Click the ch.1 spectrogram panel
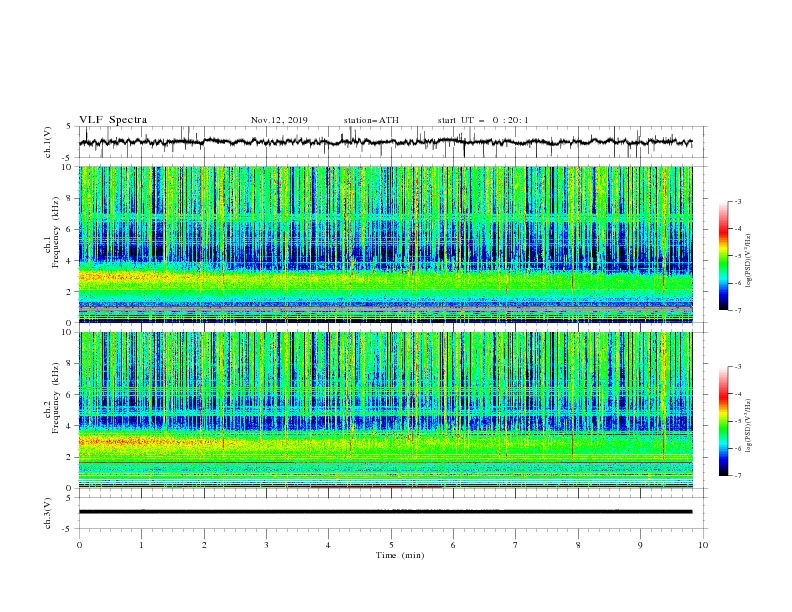Screen dimensions: 792x612 (385, 244)
